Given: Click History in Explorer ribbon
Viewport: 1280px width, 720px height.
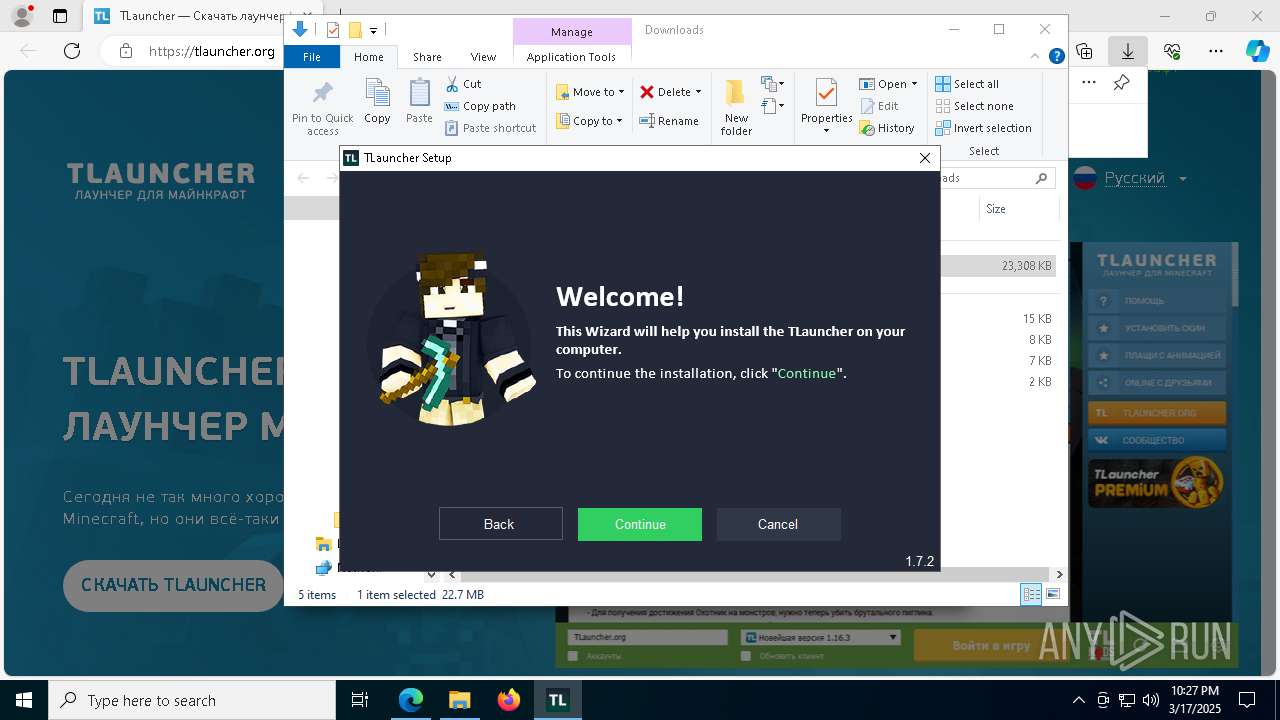Looking at the screenshot, I should tap(887, 128).
